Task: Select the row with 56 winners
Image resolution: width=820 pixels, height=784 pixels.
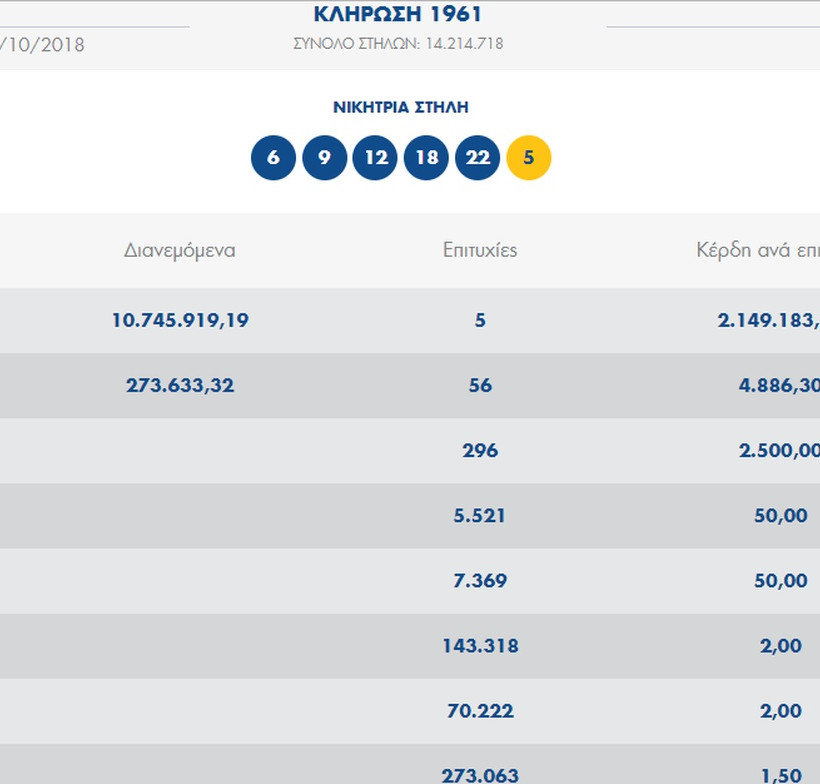Action: 480,385
